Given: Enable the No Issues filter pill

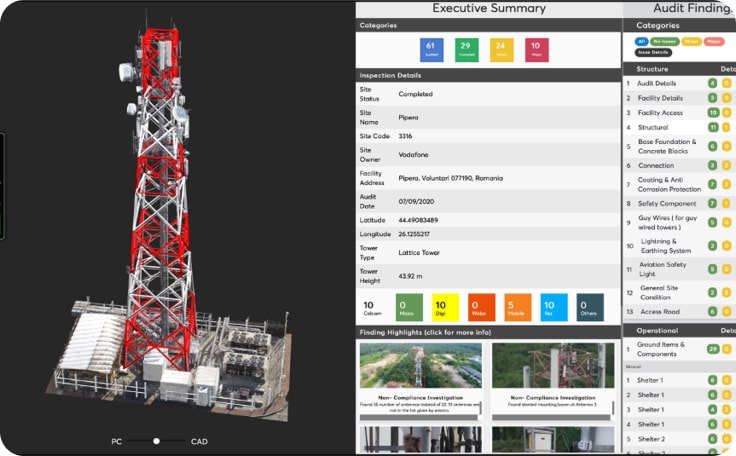Looking at the screenshot, I should tap(664, 42).
